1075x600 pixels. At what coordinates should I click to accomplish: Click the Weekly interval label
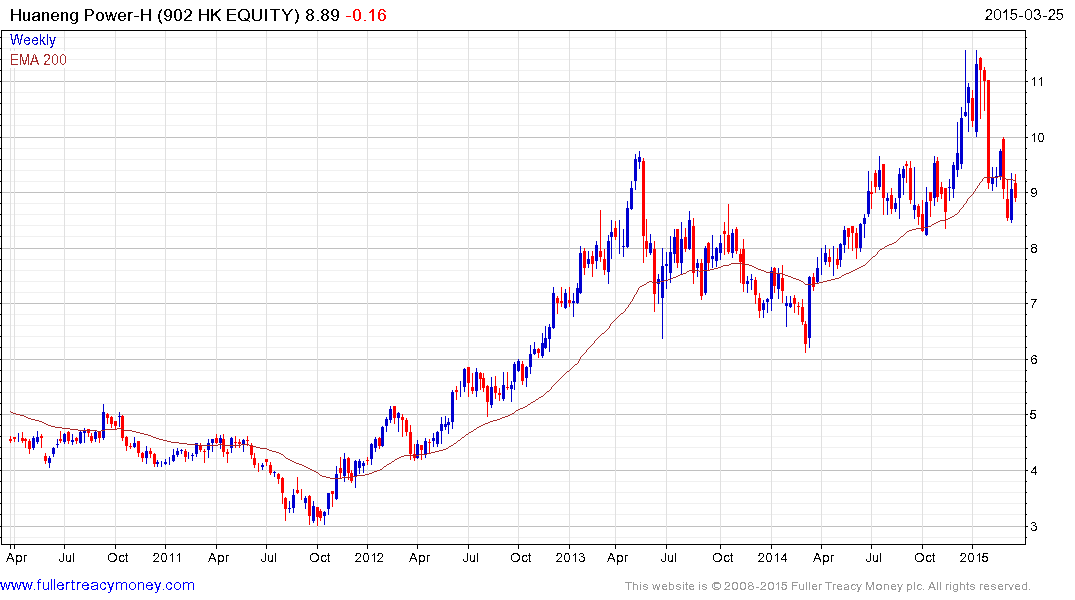tap(33, 40)
